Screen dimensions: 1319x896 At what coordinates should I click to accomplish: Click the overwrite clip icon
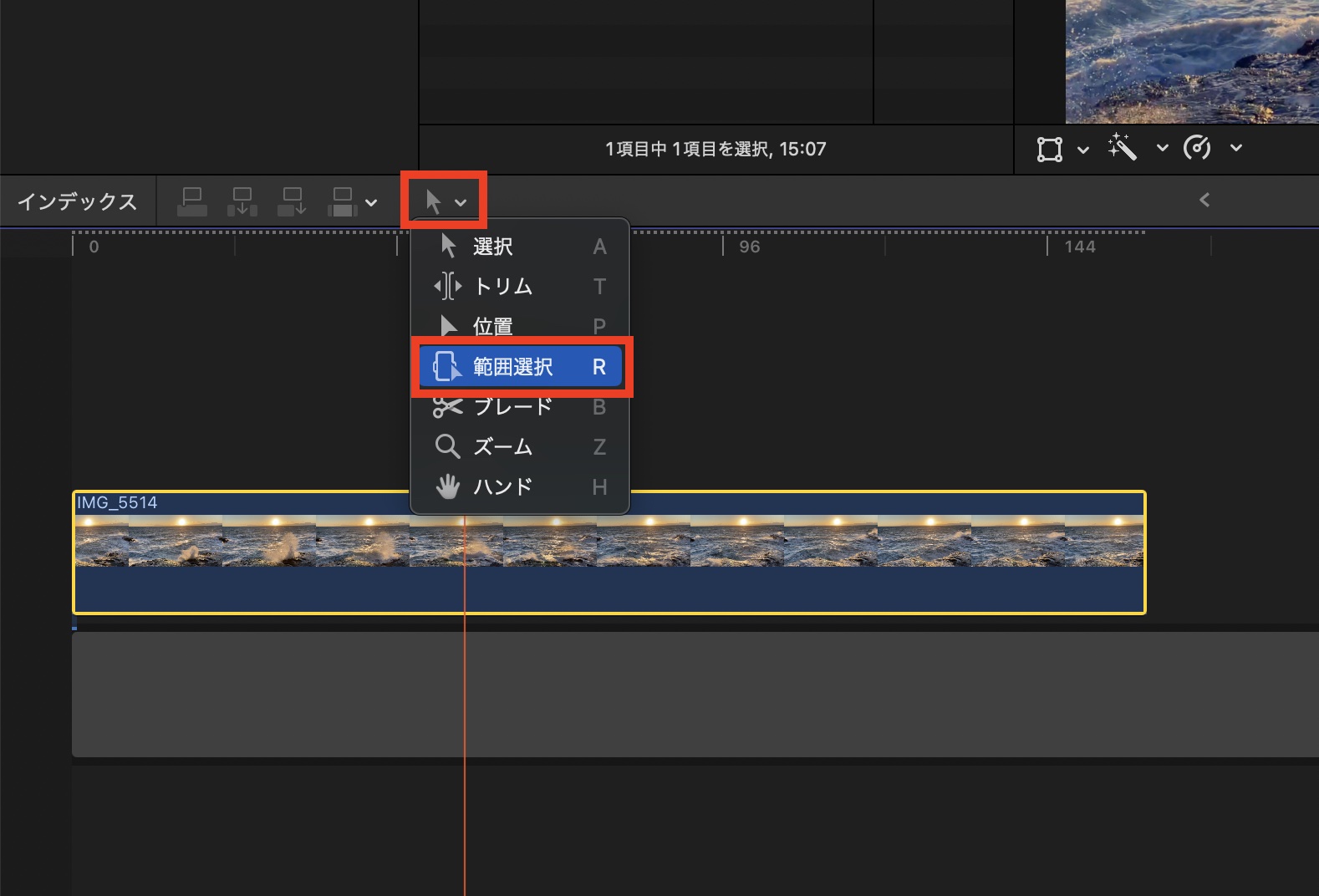(343, 201)
